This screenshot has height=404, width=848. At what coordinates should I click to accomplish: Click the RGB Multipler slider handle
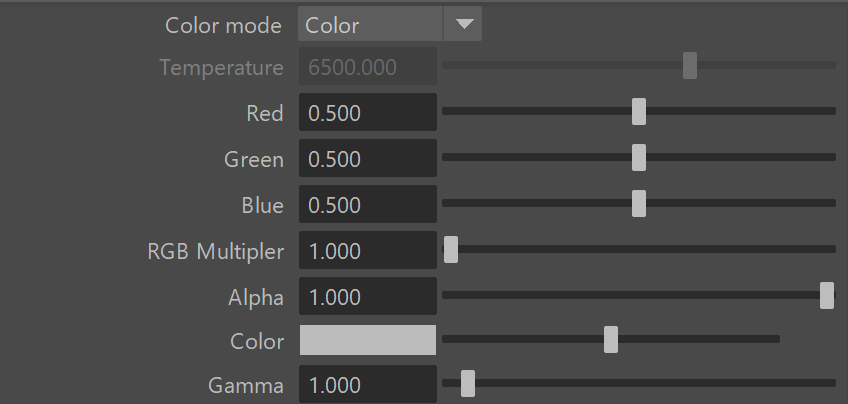tap(451, 249)
